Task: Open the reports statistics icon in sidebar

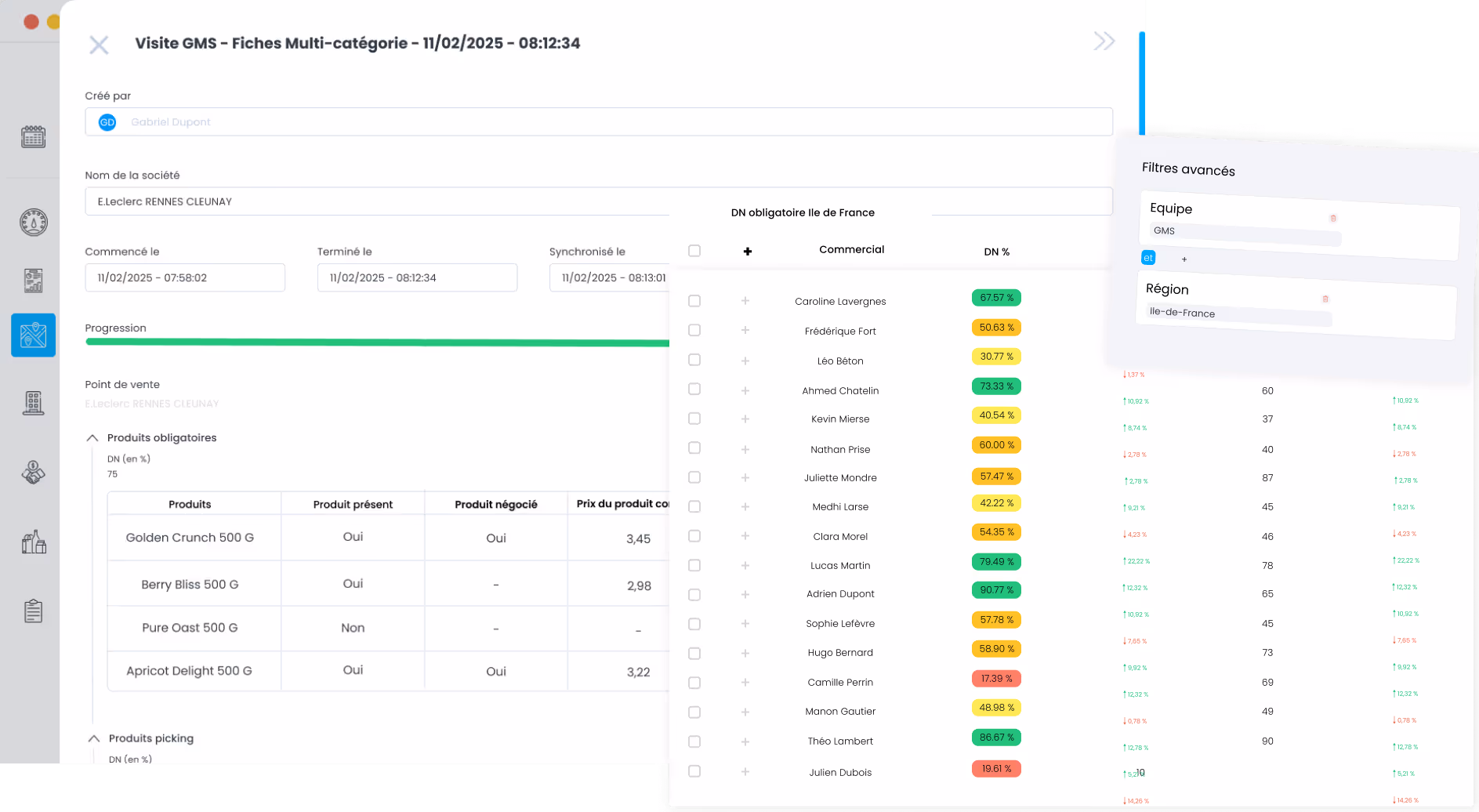Action: tap(32, 280)
